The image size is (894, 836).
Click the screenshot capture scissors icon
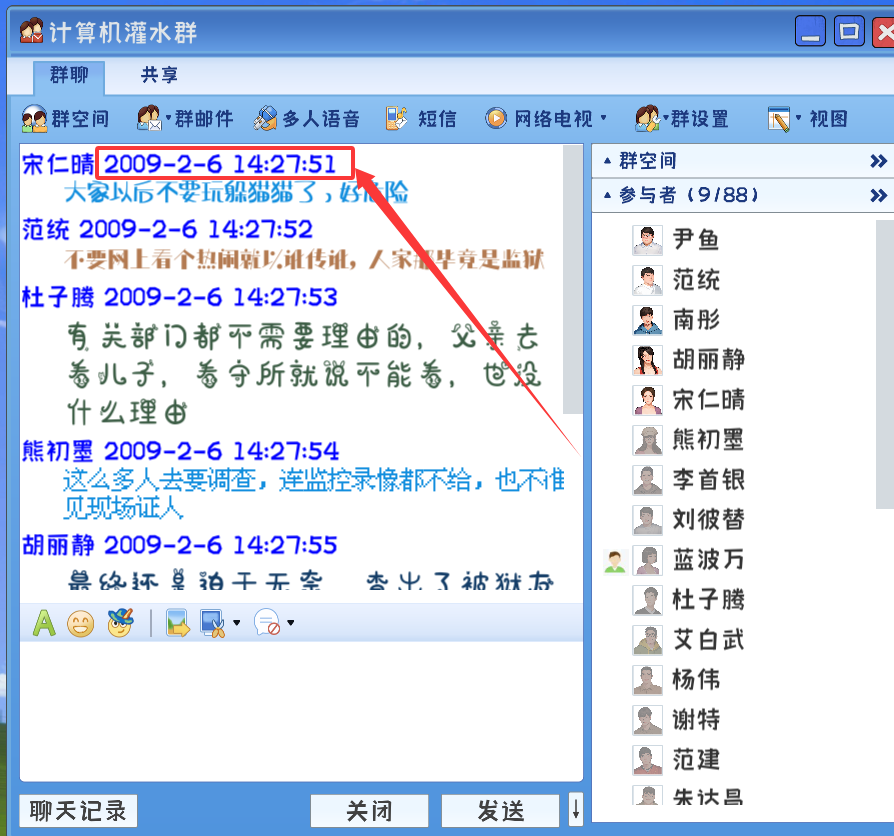(213, 623)
